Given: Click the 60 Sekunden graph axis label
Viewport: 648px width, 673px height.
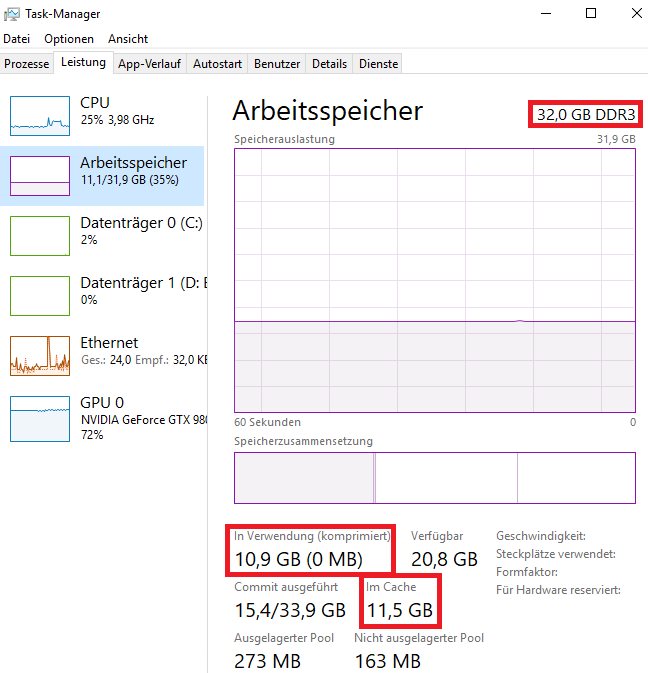Looking at the screenshot, I should click(267, 422).
